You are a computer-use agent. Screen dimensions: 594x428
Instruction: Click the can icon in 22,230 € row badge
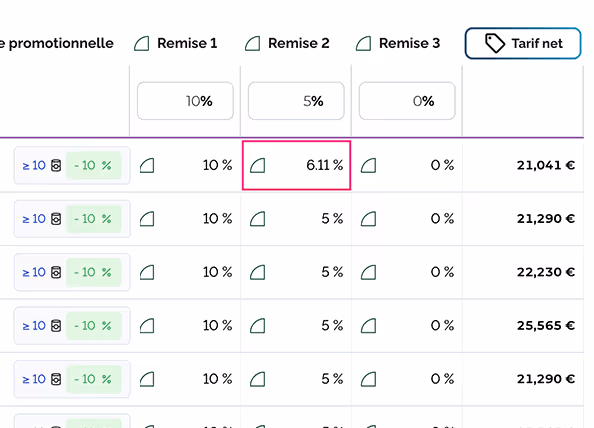(56, 272)
